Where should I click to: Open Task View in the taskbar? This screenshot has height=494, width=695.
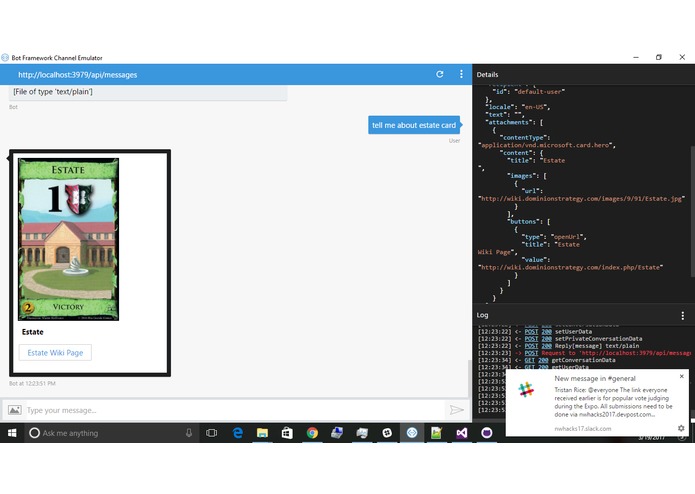click(x=211, y=433)
